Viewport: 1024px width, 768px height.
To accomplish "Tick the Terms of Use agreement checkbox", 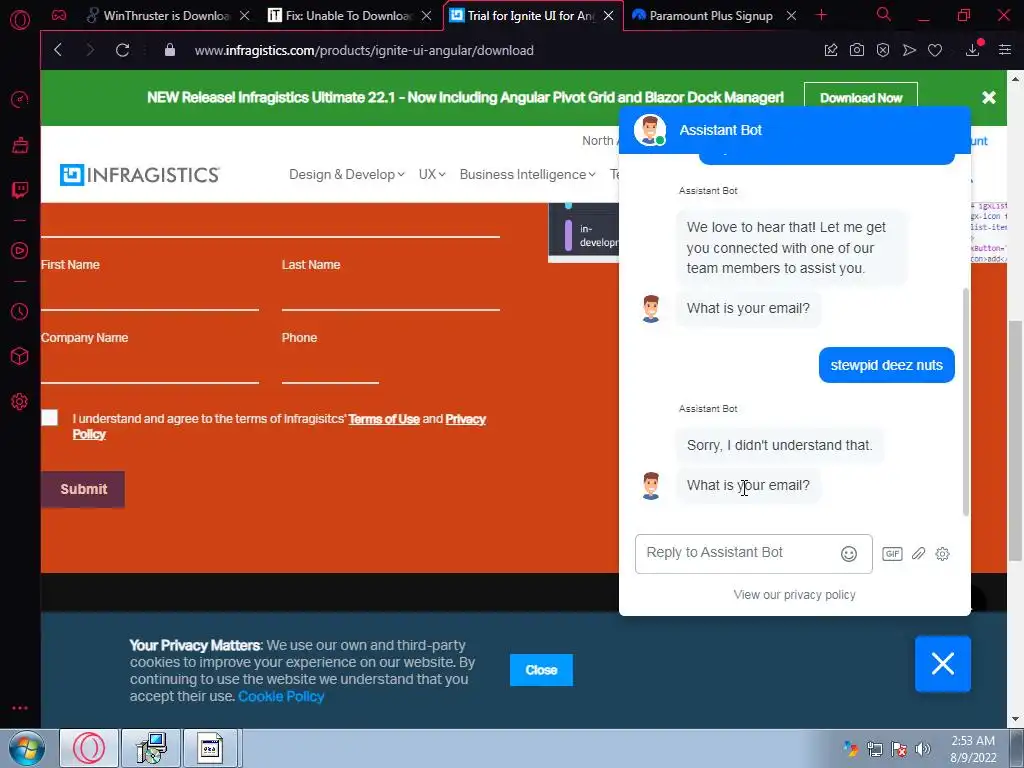I will point(50,418).
